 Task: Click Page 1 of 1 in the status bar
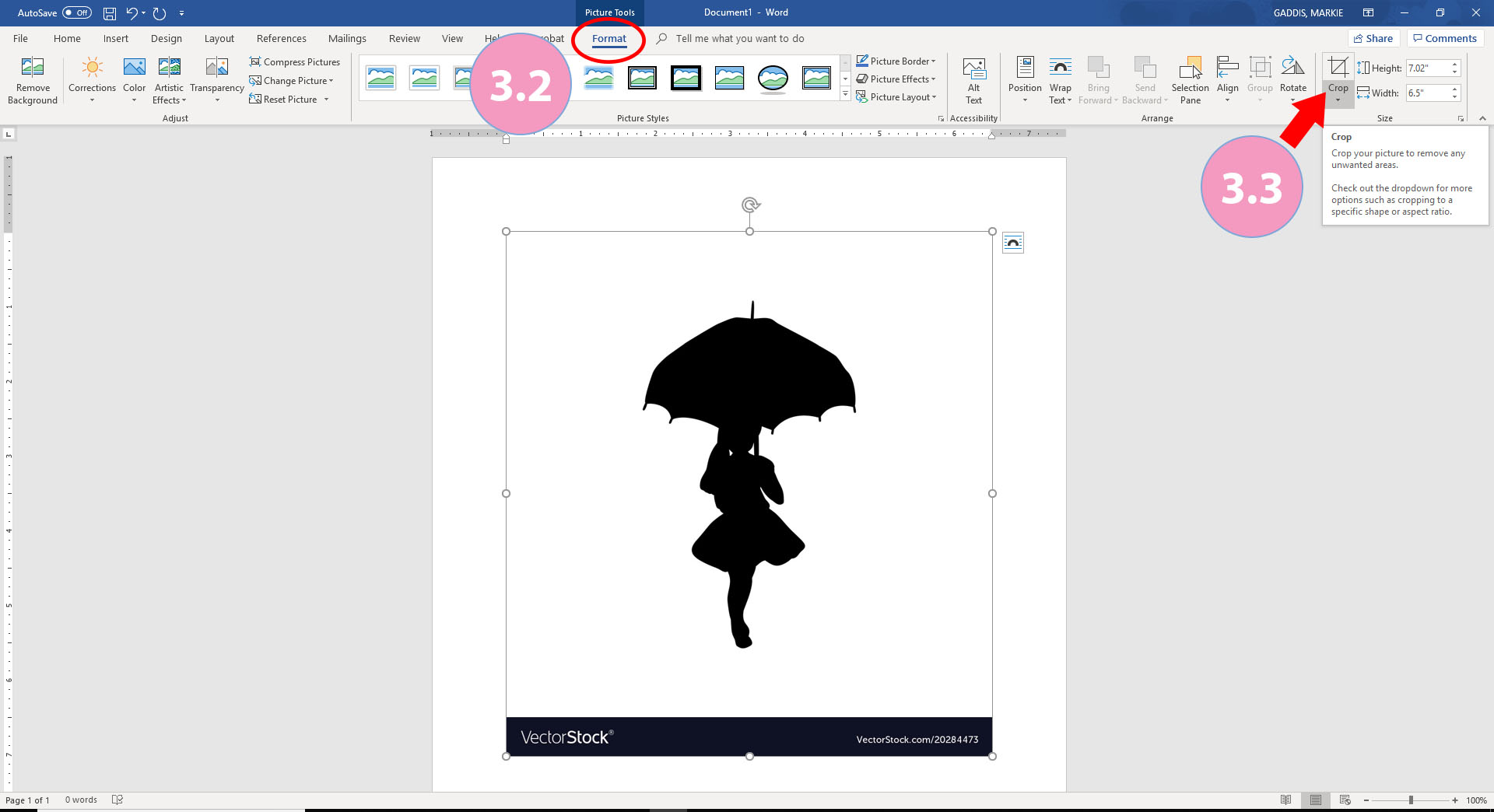(27, 800)
